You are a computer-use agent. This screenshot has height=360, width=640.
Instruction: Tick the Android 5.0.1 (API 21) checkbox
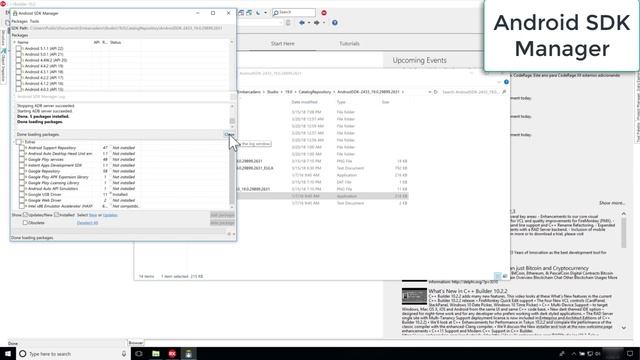(x=18, y=54)
